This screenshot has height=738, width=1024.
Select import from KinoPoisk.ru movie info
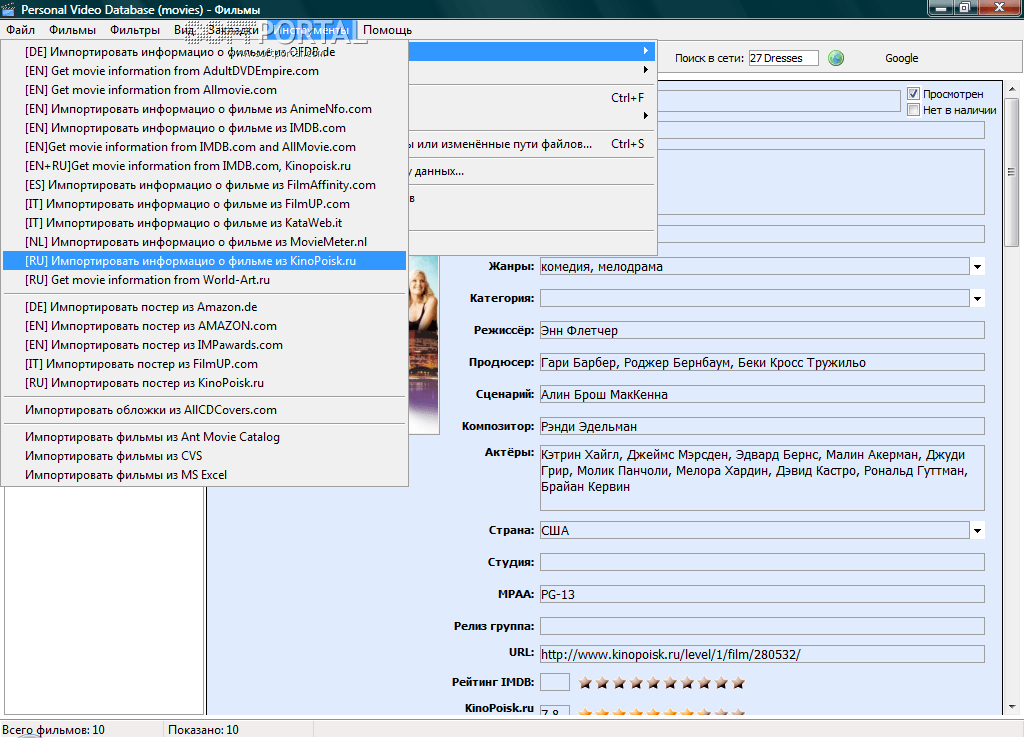pos(204,261)
